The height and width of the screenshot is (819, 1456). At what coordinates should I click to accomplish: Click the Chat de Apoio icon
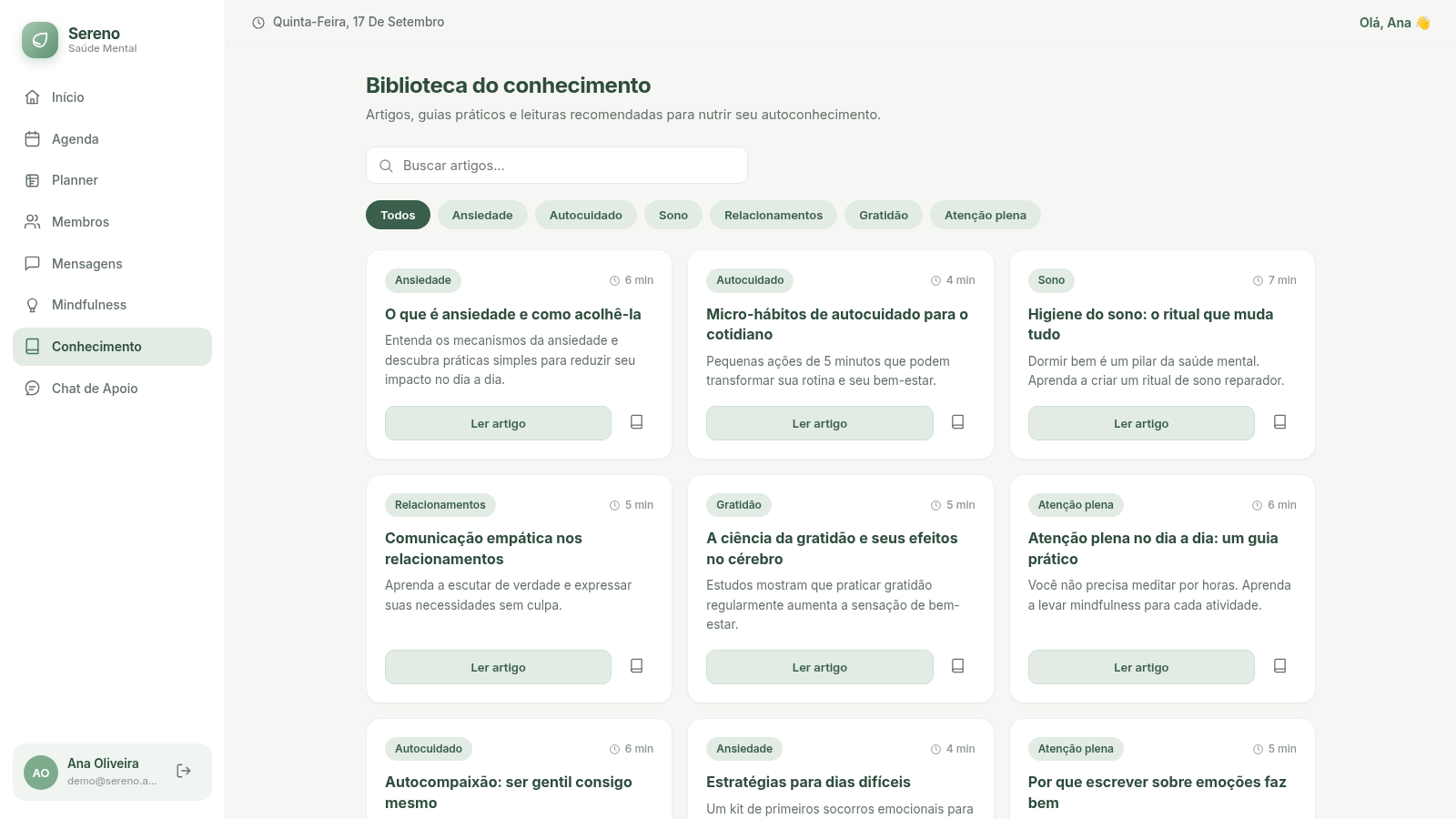pos(33,389)
